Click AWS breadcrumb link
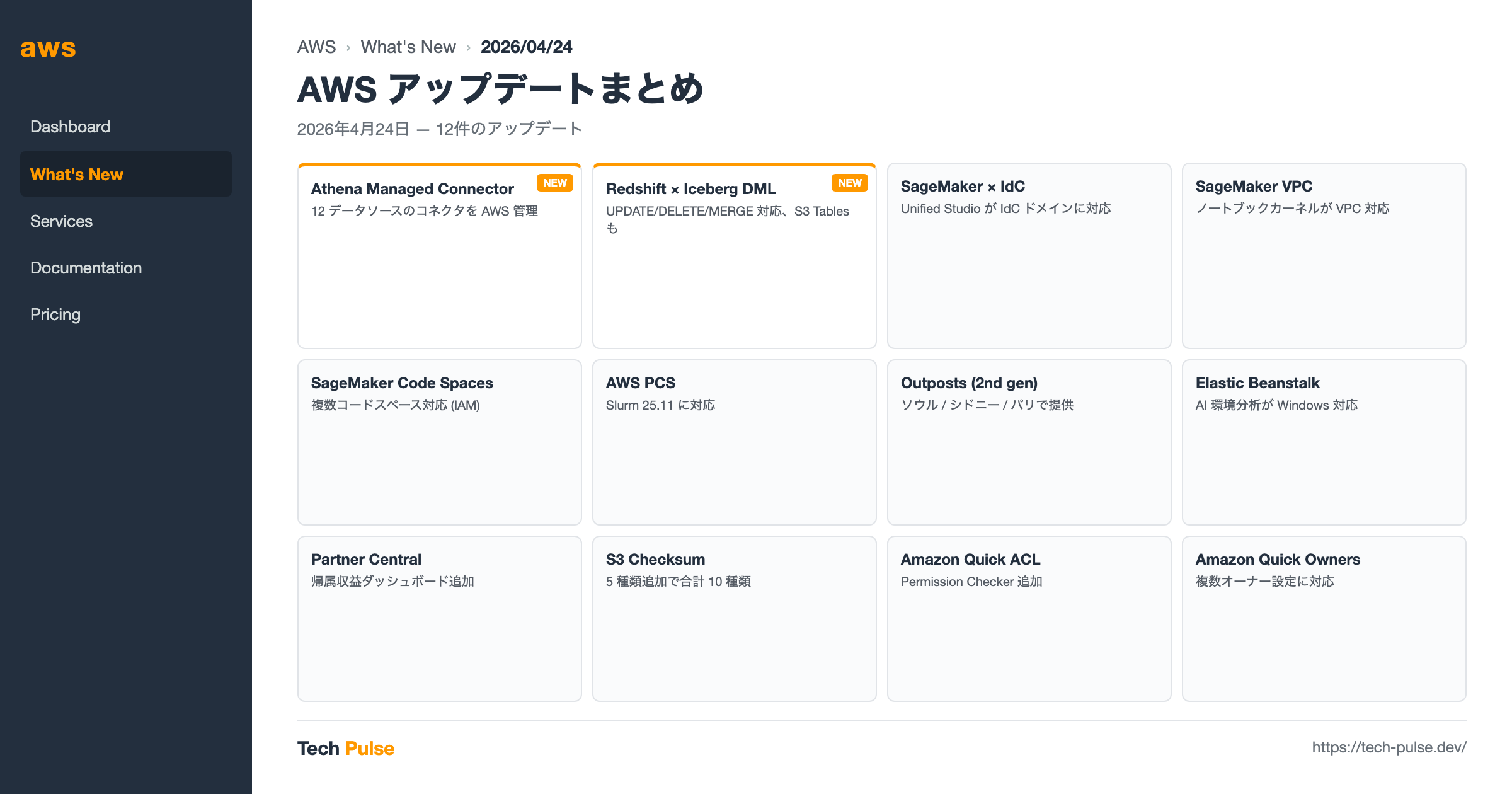The image size is (1512, 794). point(316,47)
